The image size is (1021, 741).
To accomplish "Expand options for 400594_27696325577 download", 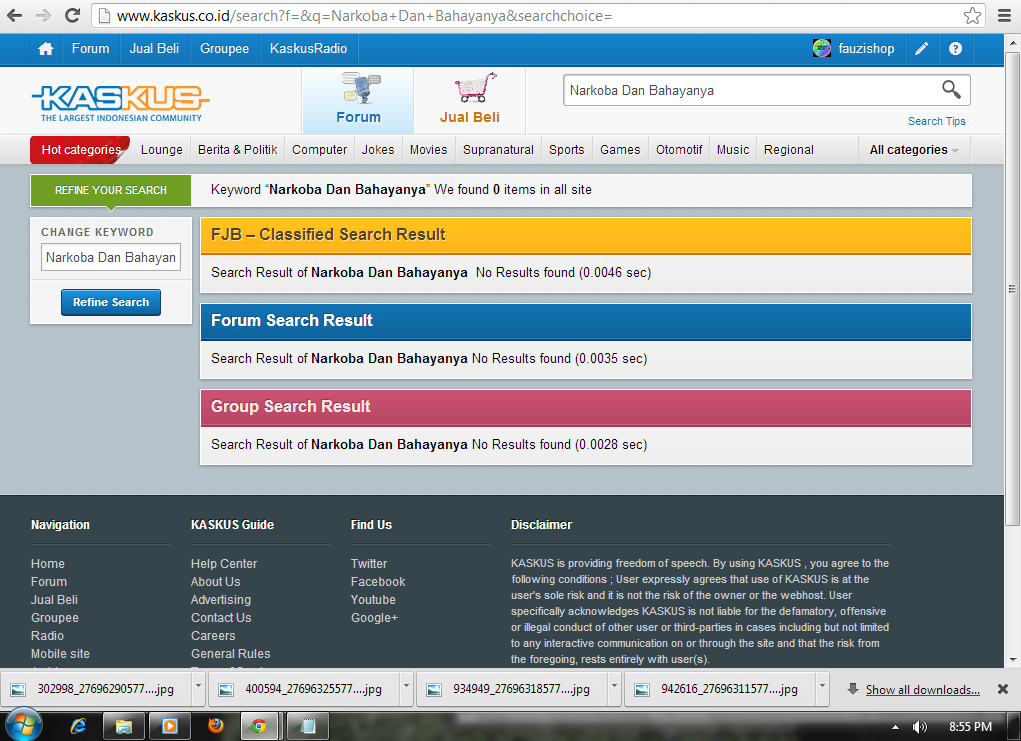I will click(x=406, y=688).
